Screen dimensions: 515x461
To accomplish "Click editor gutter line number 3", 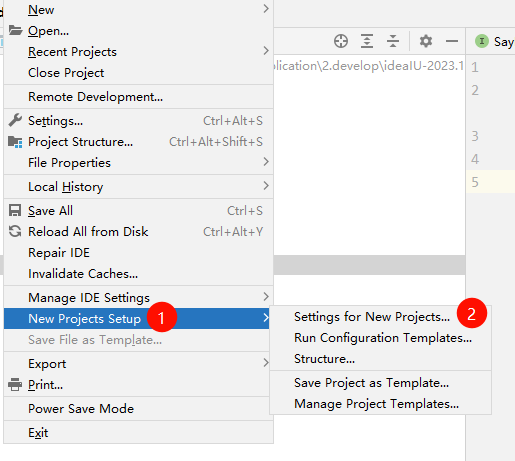I will (475, 136).
